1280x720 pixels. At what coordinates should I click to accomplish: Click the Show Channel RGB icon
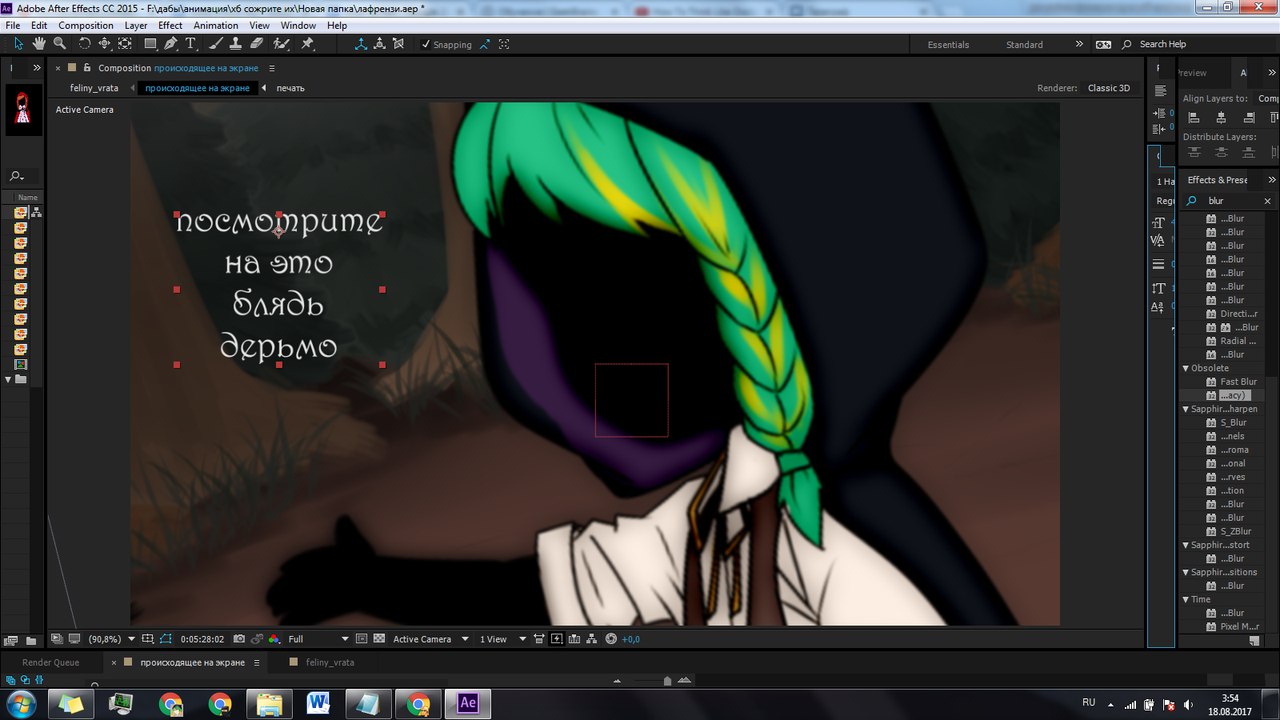[273, 639]
